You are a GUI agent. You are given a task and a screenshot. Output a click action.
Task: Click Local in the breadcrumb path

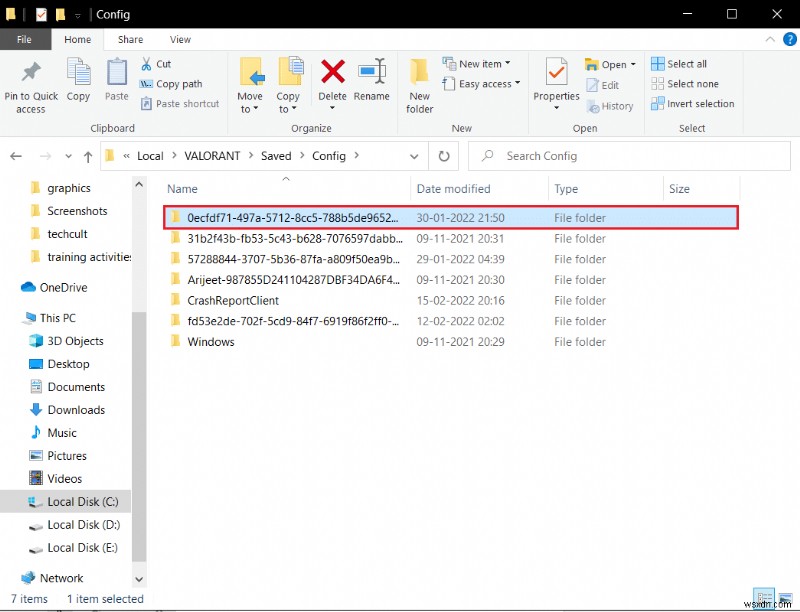coord(150,156)
